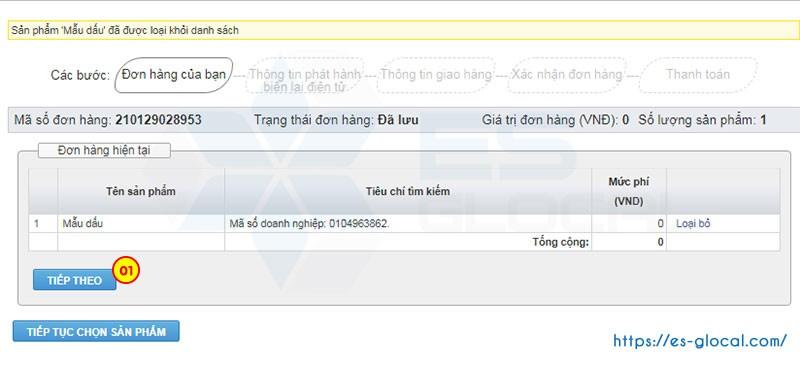The image size is (800, 366).
Task: Click the TIẾP THEO button
Action: tap(74, 280)
